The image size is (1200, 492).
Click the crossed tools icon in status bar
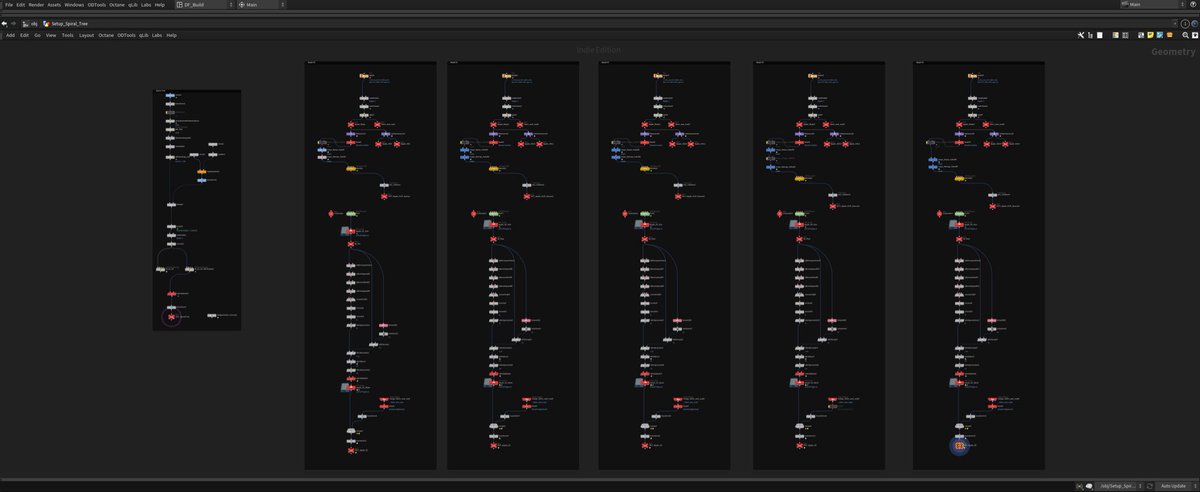click(1079, 486)
